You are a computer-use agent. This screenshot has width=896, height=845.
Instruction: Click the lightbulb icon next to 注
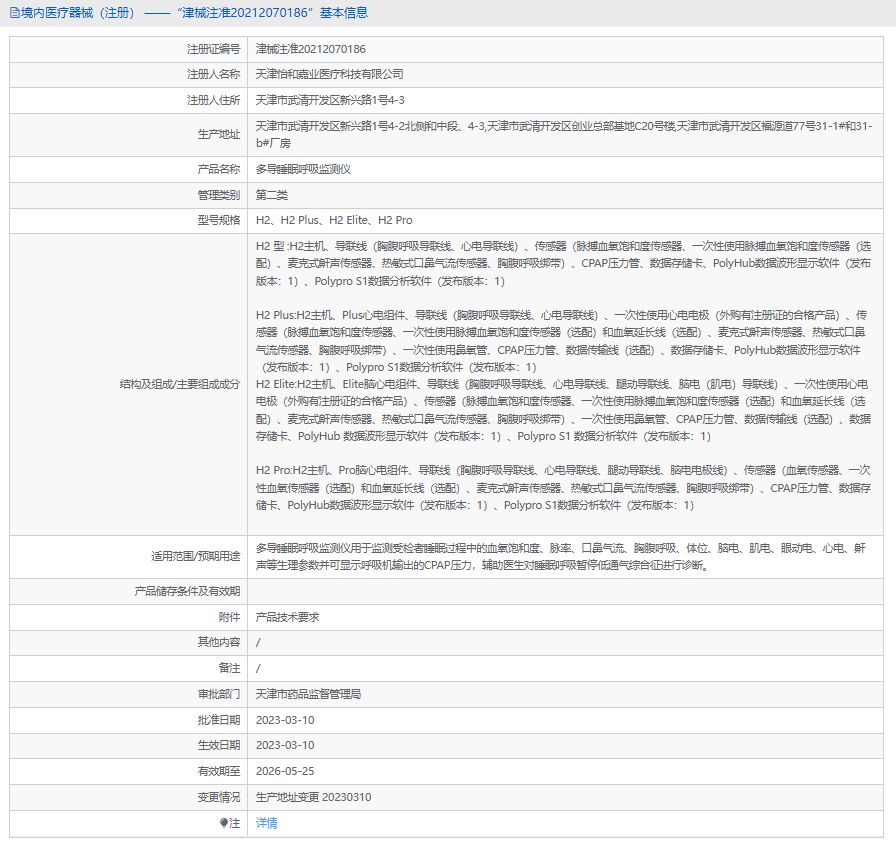click(224, 823)
